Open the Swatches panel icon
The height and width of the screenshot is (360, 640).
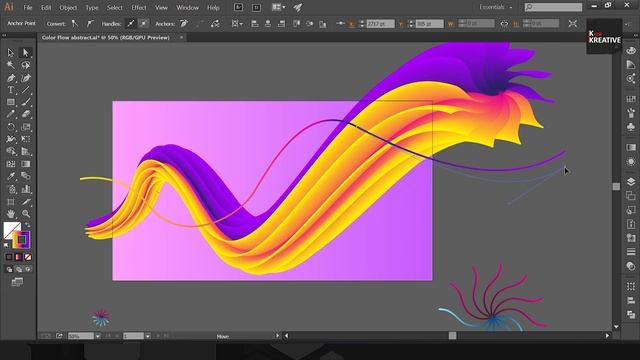(631, 99)
